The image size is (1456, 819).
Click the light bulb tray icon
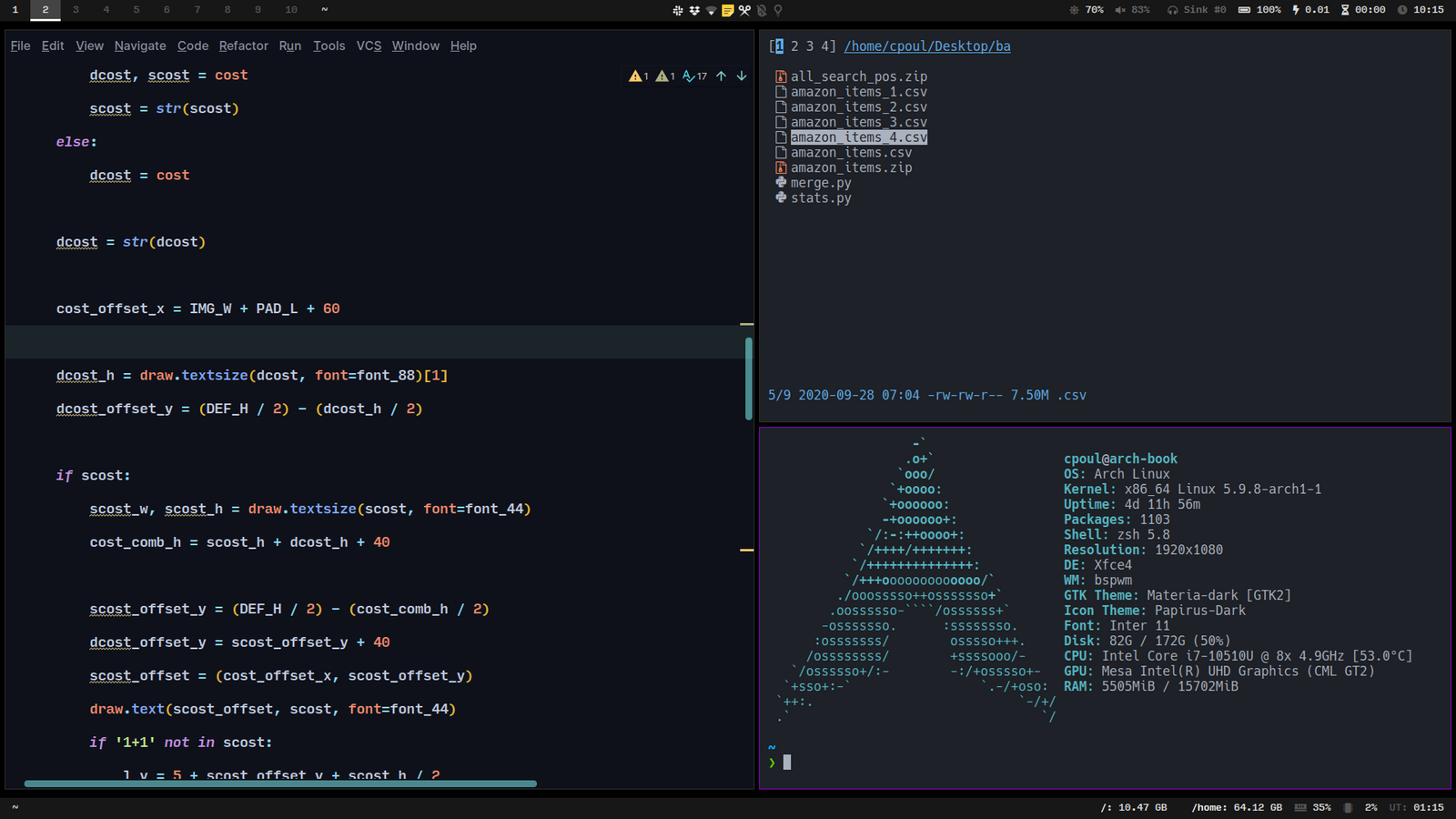coord(778,10)
